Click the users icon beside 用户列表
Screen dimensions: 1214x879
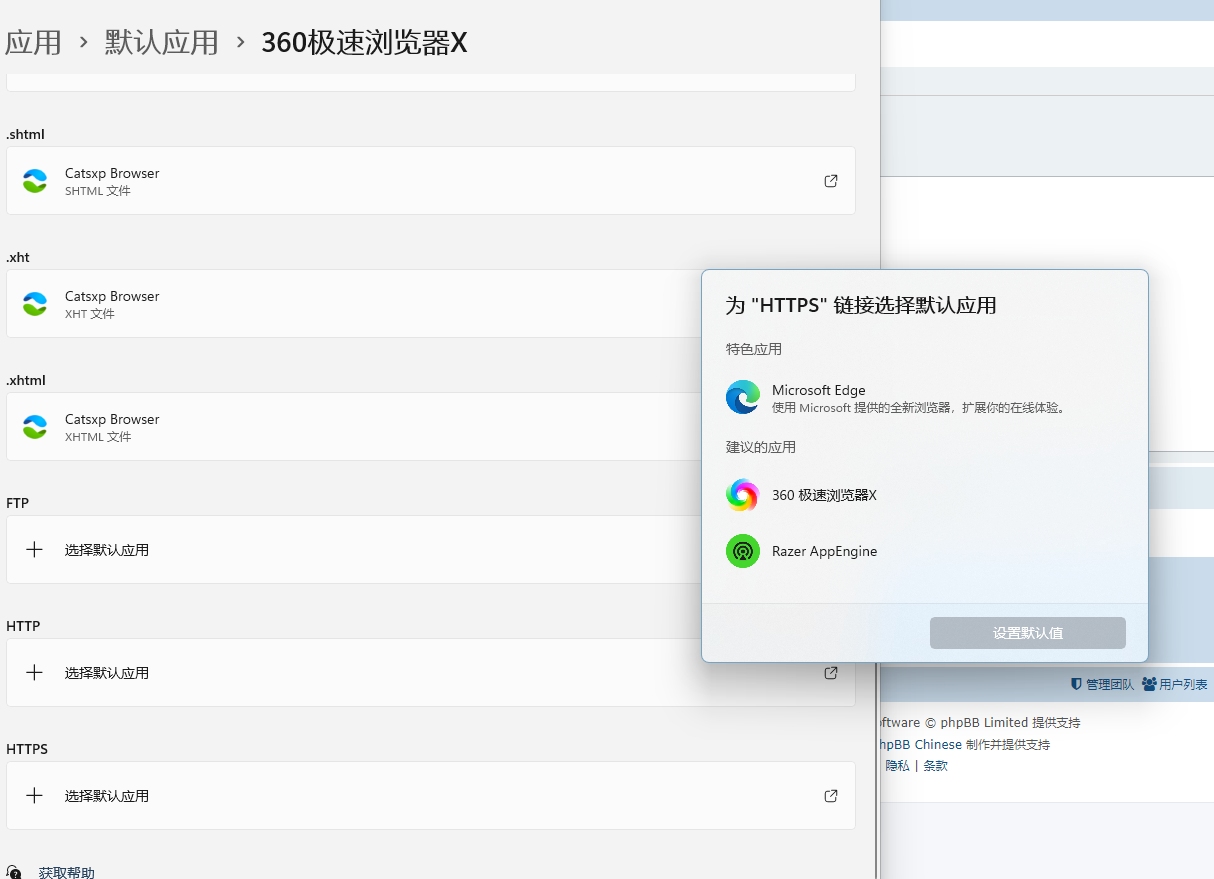1149,684
